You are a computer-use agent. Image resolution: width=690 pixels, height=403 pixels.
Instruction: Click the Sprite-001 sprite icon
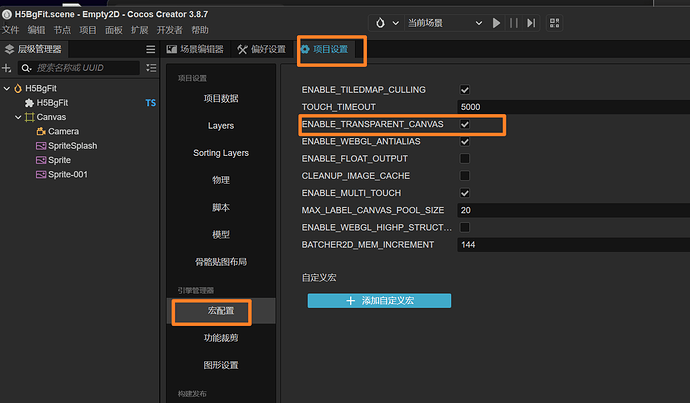click(x=41, y=175)
